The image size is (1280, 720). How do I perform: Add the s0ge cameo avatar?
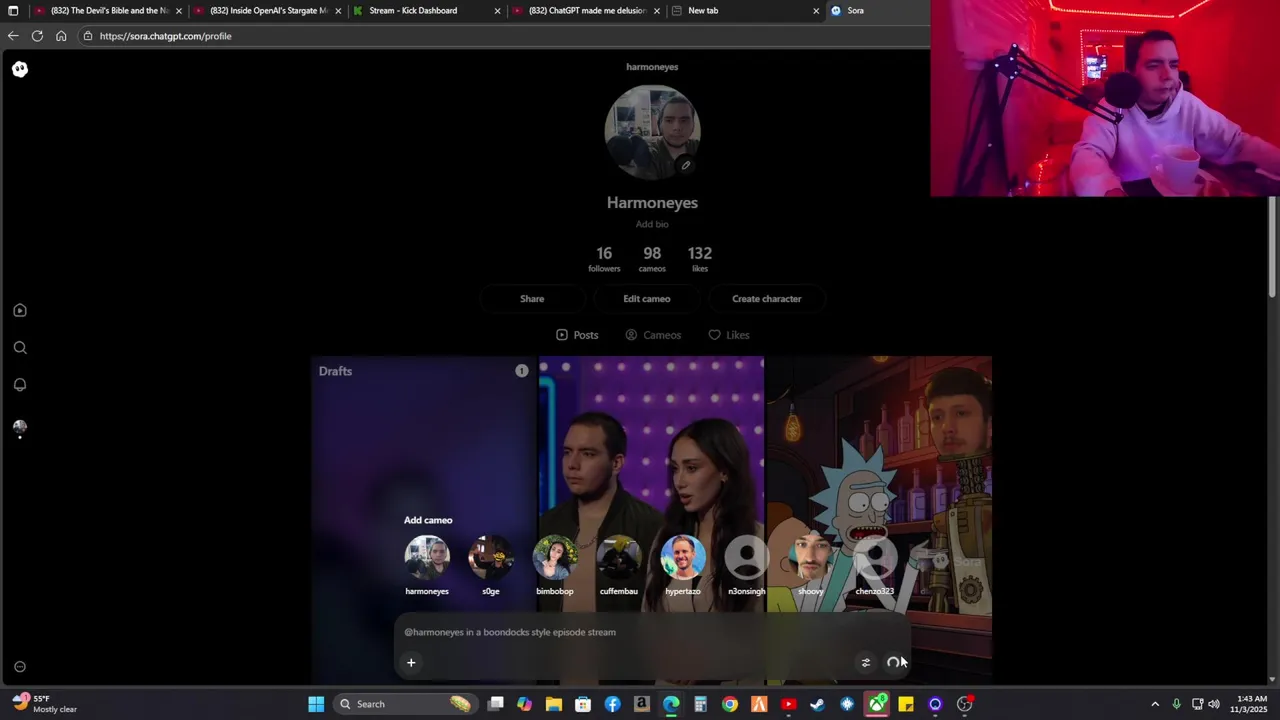pyautogui.click(x=491, y=558)
